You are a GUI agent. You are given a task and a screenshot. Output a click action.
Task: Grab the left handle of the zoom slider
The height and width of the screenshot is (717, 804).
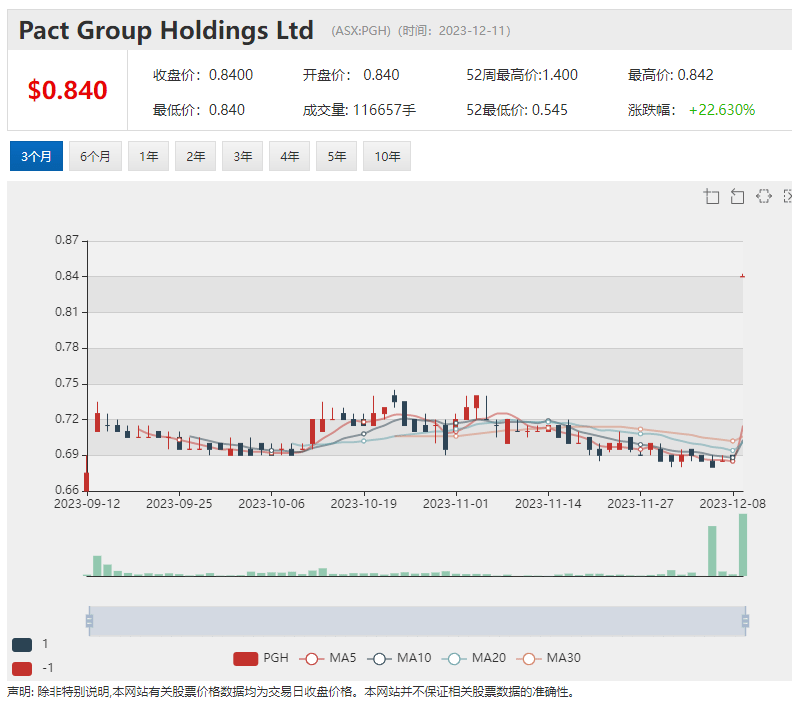pos(89,621)
